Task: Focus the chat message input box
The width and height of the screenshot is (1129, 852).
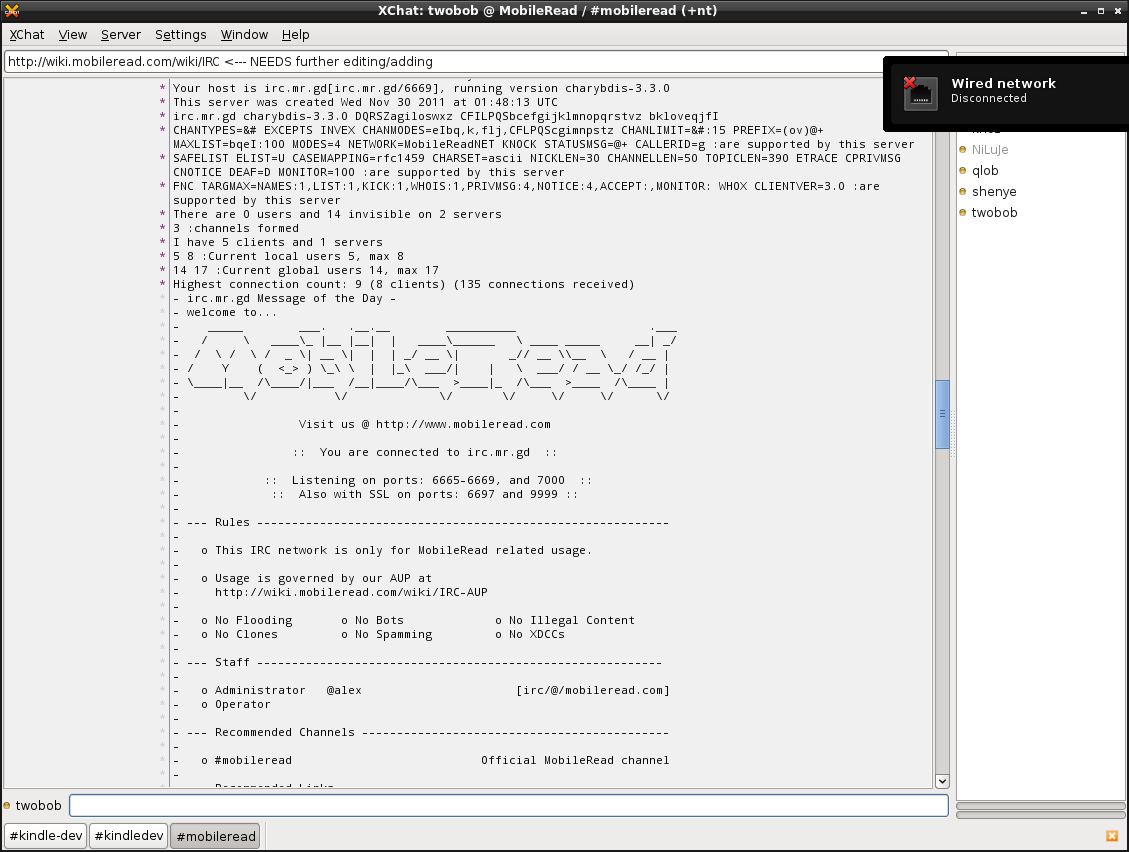Action: (508, 805)
